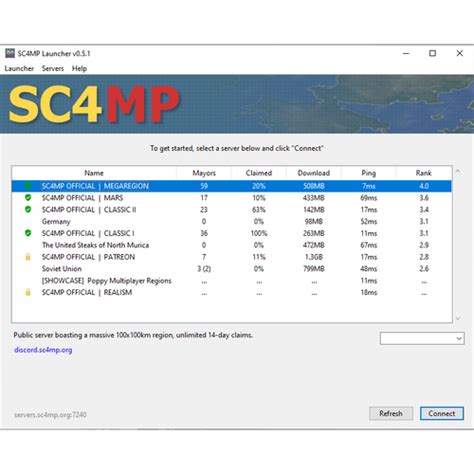Click the servers.sc4mp.org:7240 address text
Screen dimensions: 474x474
tap(50, 415)
